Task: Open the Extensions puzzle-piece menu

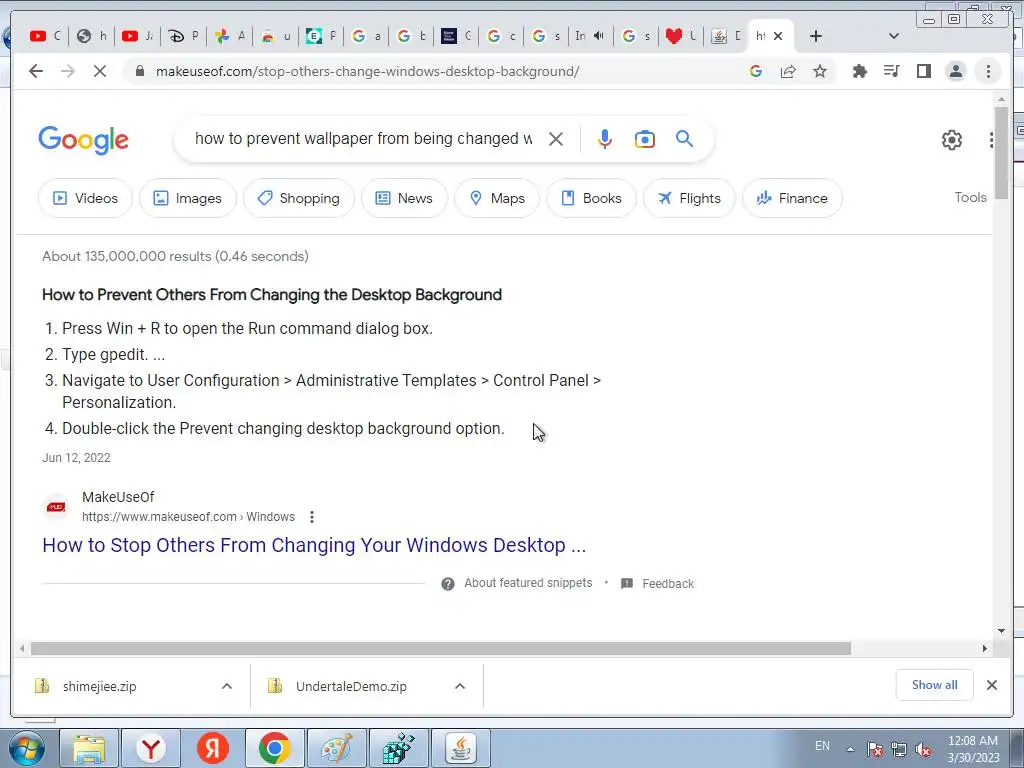Action: 859,71
